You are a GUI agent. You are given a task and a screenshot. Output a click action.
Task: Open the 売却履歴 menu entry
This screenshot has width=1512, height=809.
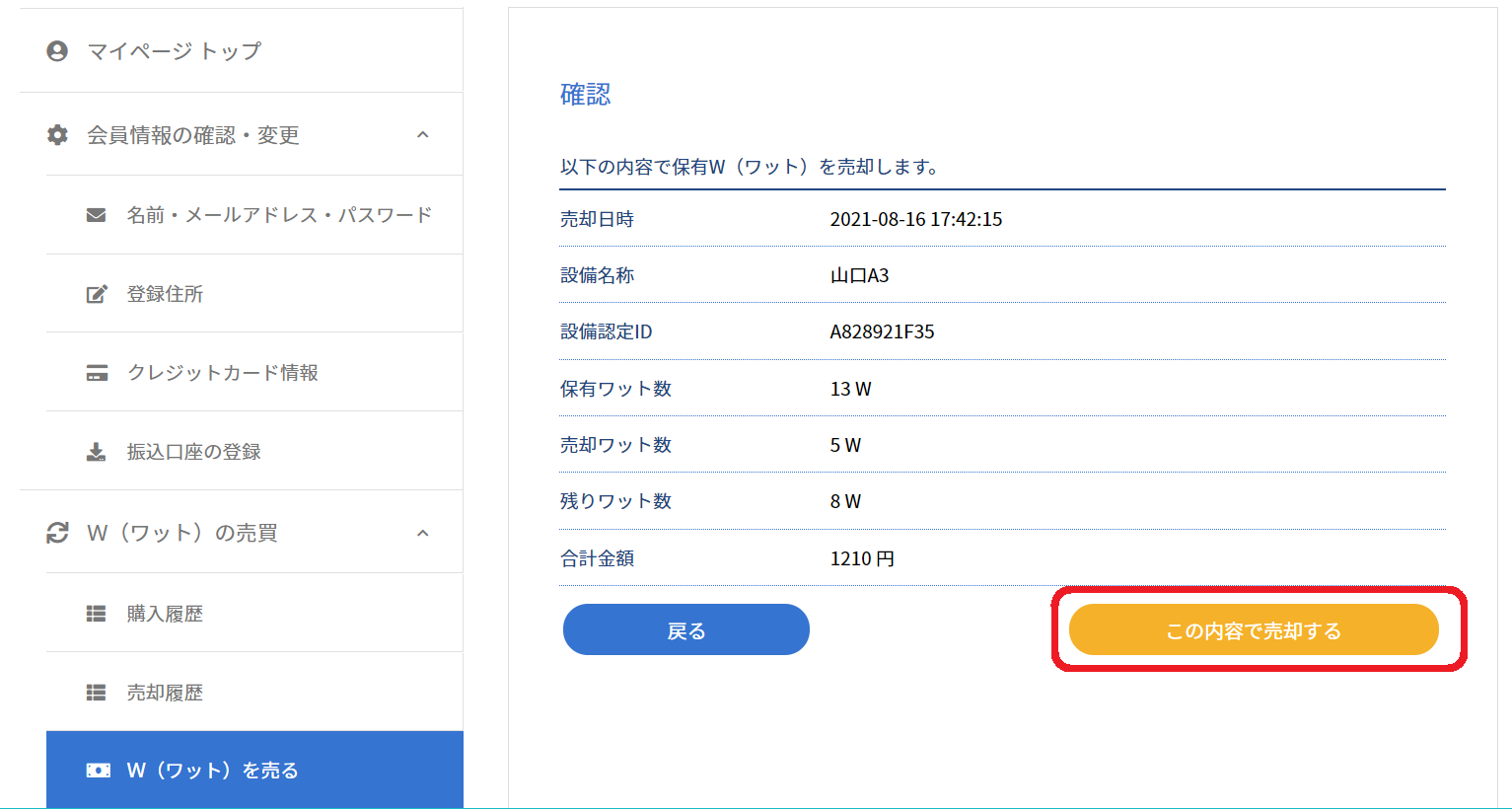tap(165, 693)
